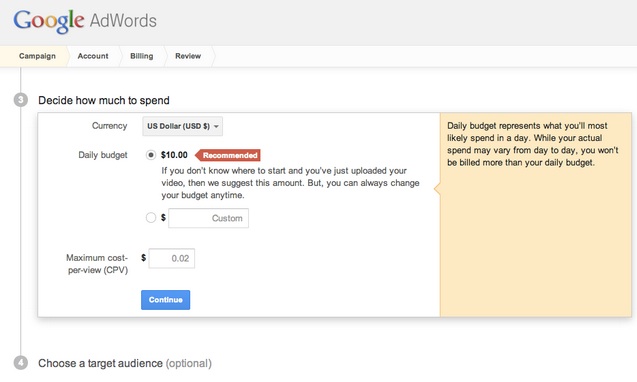Click the Google AdWords logo
This screenshot has width=637, height=382.
point(85,21)
